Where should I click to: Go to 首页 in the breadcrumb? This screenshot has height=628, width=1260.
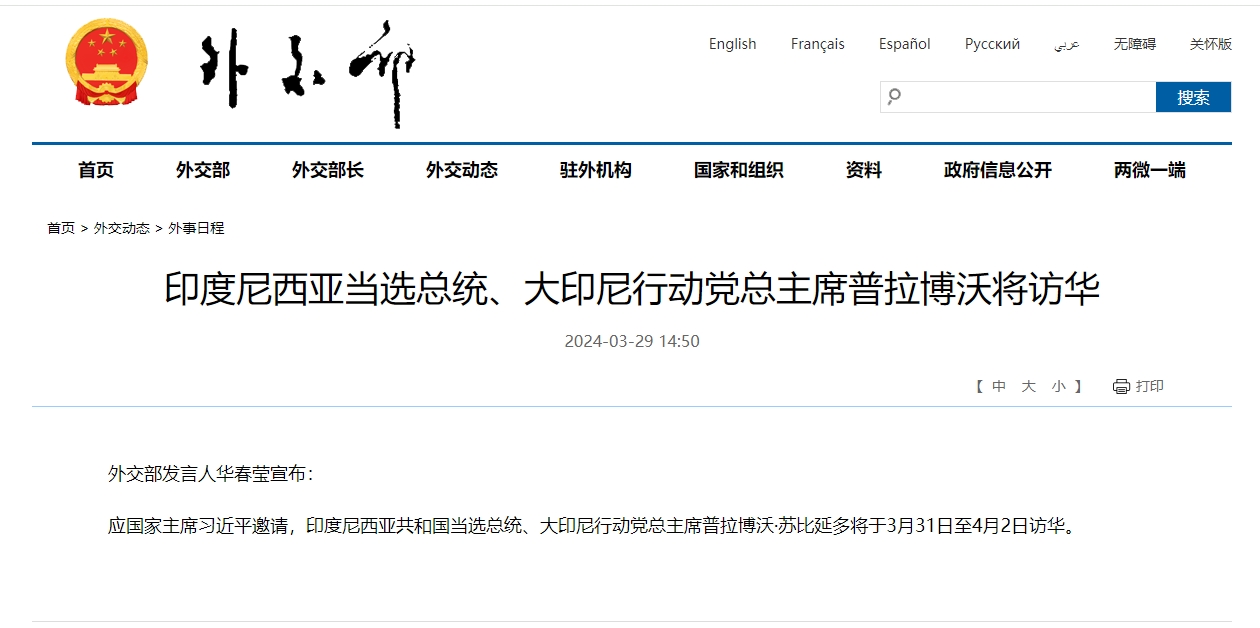(61, 228)
